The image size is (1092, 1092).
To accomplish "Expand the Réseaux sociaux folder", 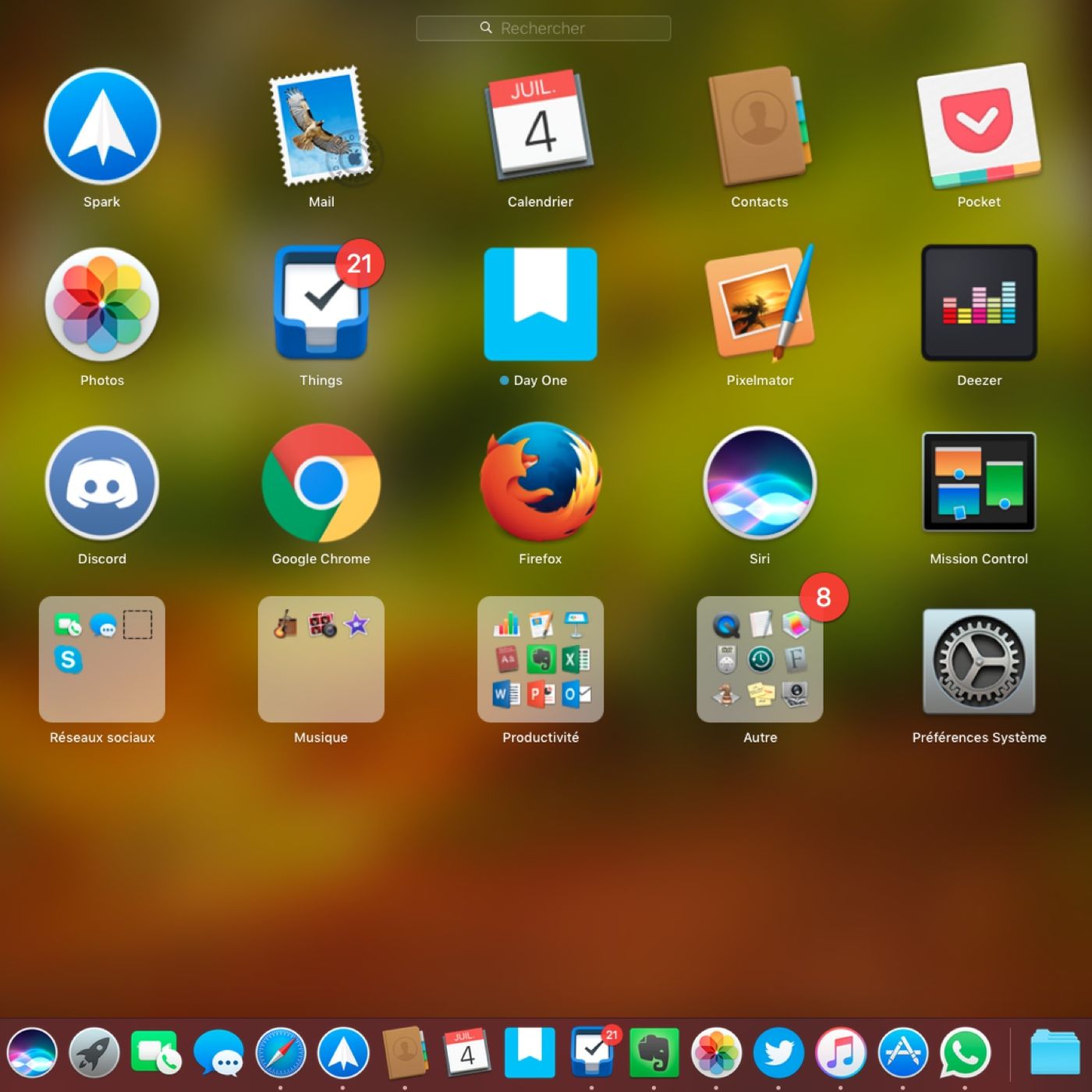I will pos(102,659).
